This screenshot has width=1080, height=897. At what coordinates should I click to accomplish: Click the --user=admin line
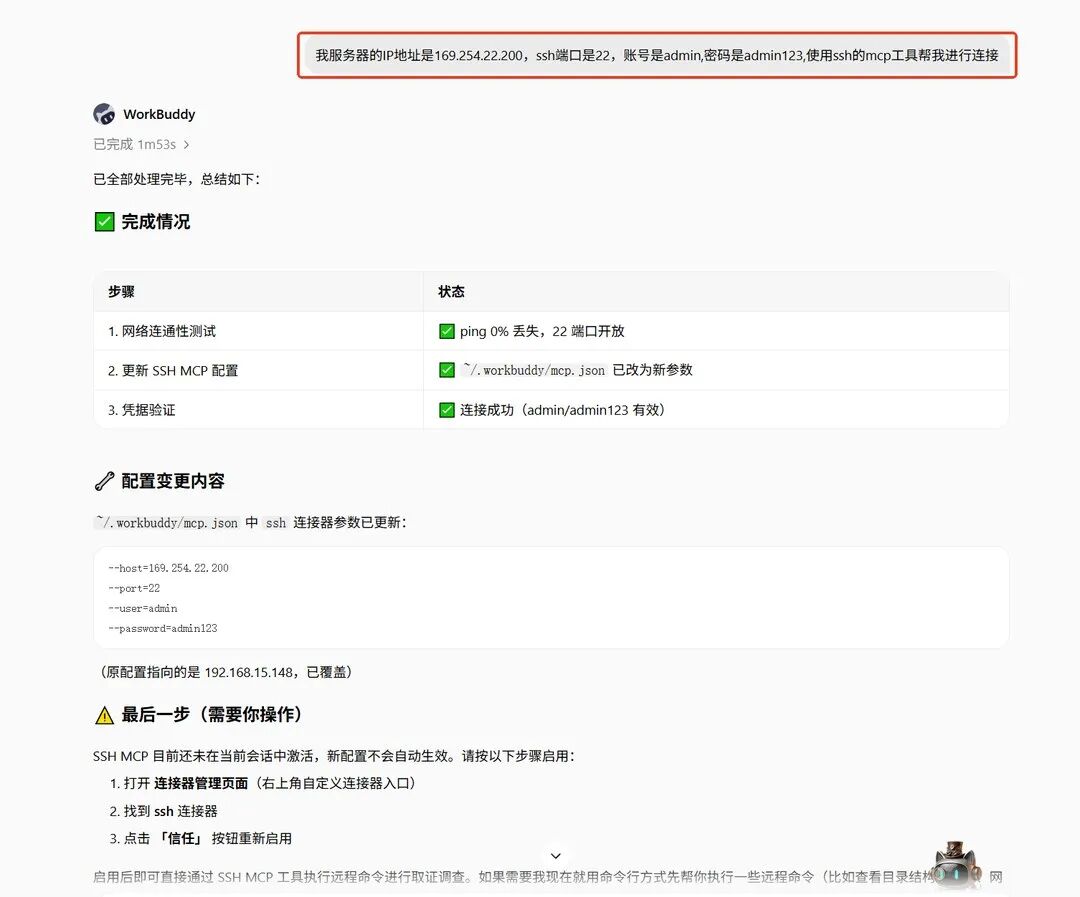click(143, 608)
